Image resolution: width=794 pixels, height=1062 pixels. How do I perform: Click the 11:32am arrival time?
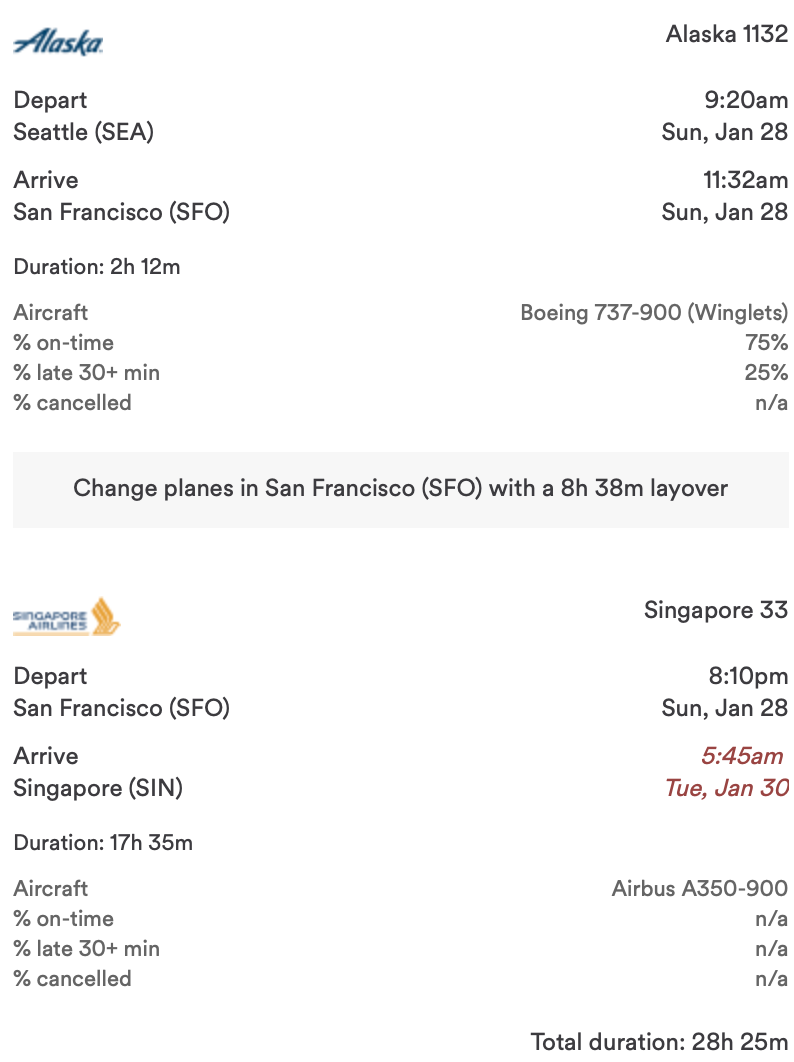point(744,180)
